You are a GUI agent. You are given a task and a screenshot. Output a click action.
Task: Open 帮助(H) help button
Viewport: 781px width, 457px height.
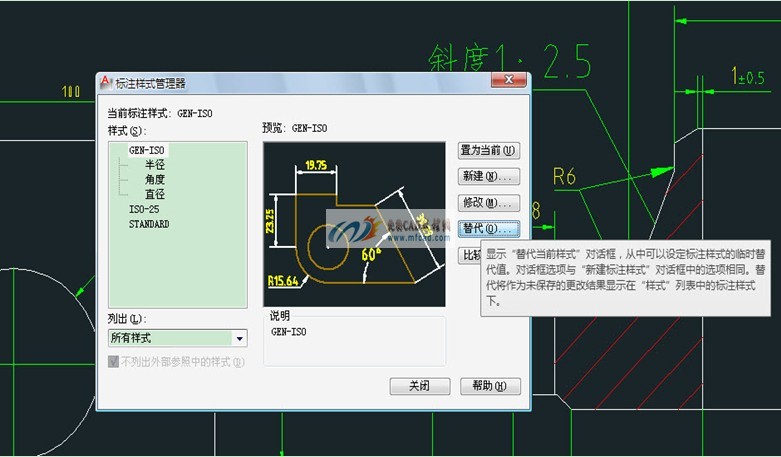[490, 386]
